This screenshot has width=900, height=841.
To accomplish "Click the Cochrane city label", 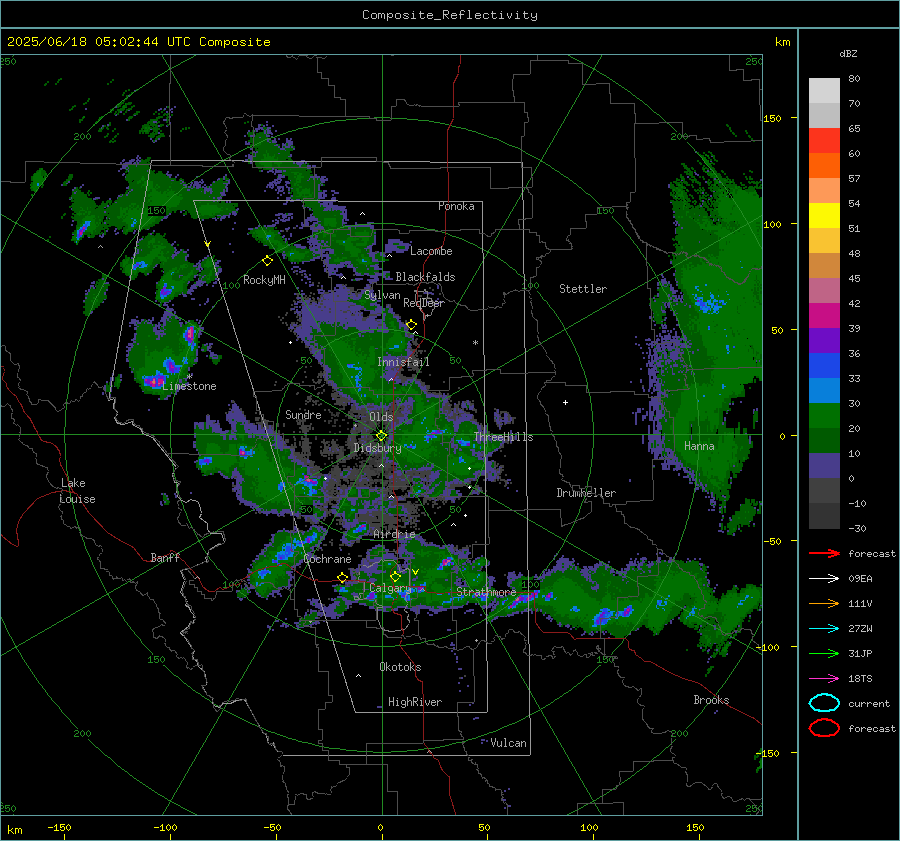I will click(327, 559).
